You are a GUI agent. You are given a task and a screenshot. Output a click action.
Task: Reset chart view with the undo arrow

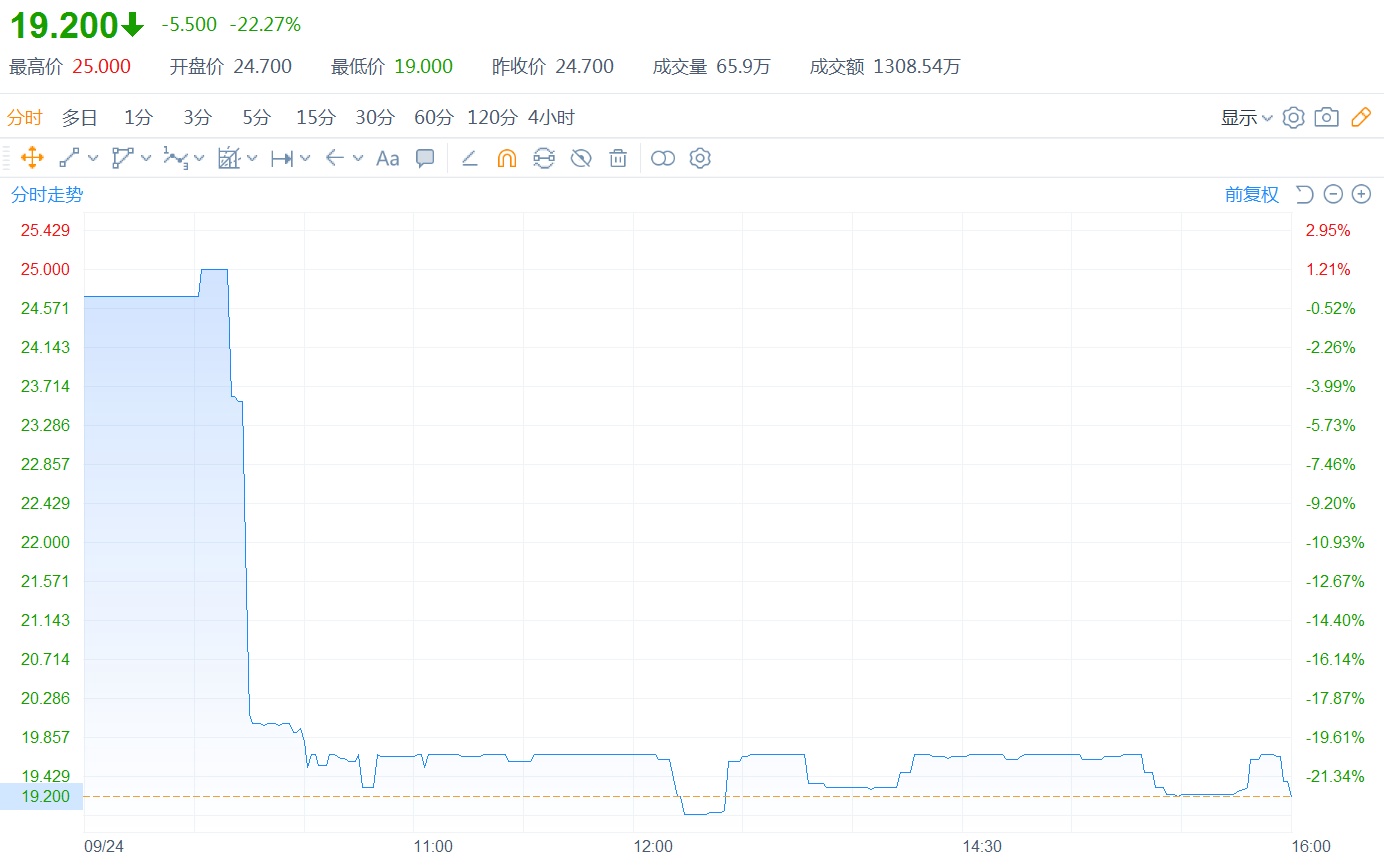click(1304, 194)
